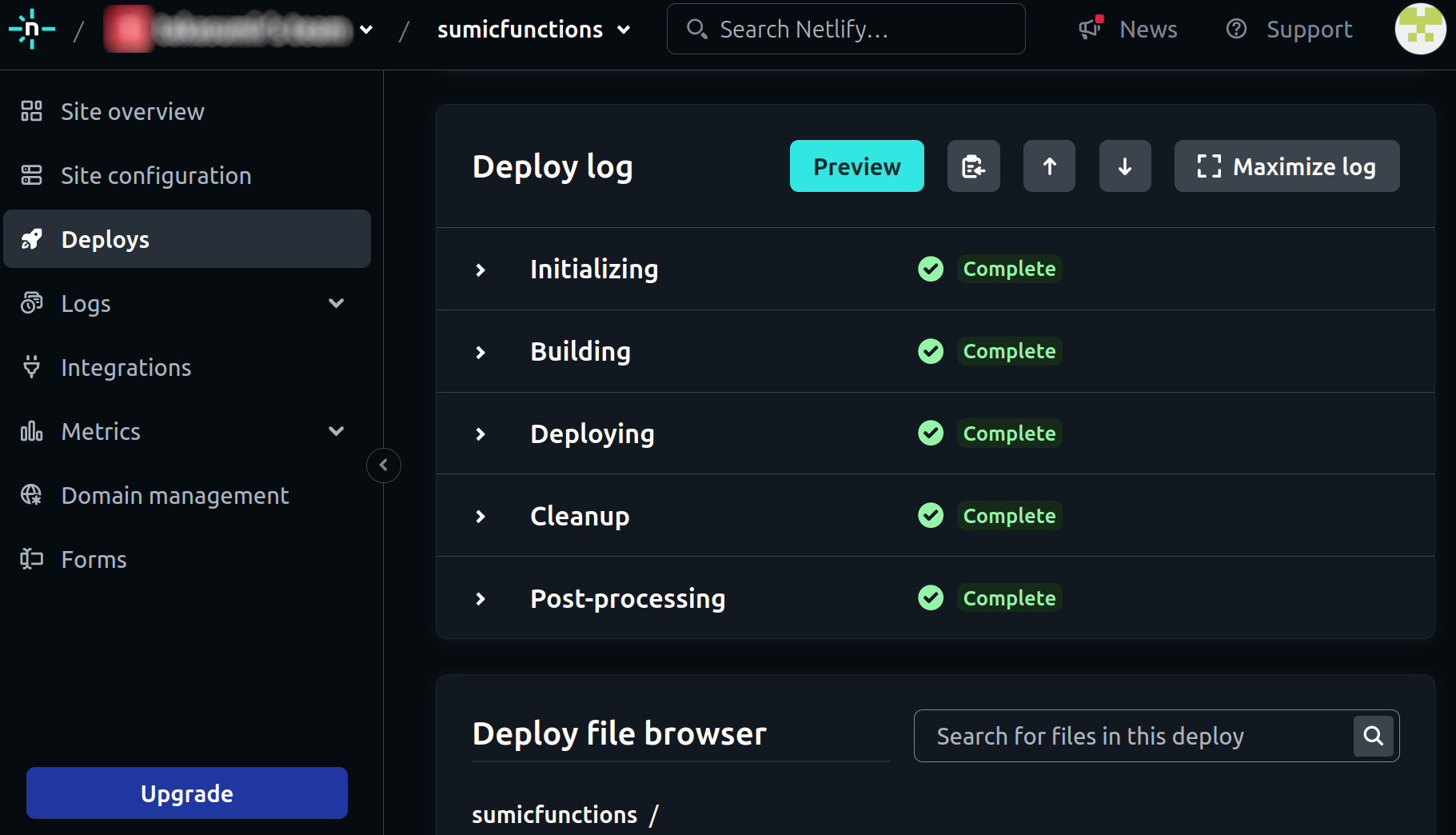Image resolution: width=1456 pixels, height=835 pixels.
Task: Click the Netlify logo icon
Action: [32, 29]
